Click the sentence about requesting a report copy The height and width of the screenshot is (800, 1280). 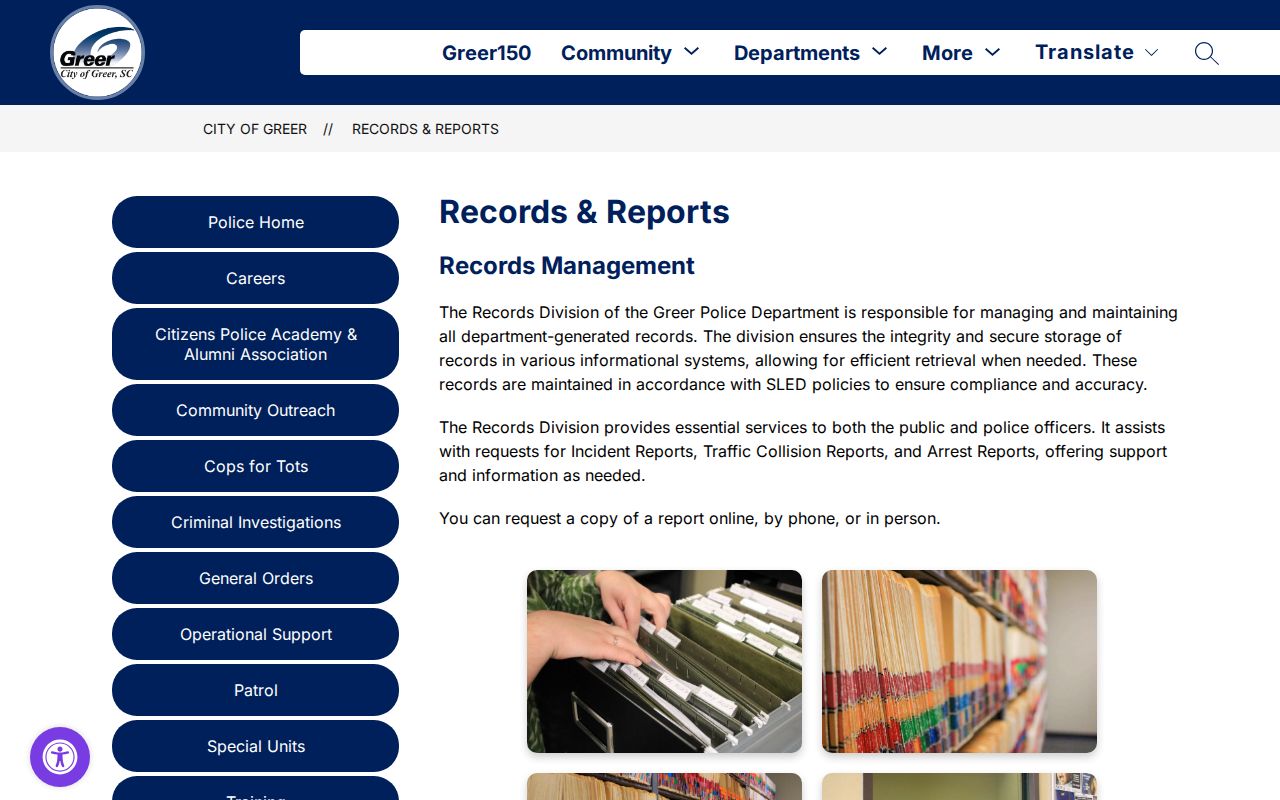(x=690, y=519)
